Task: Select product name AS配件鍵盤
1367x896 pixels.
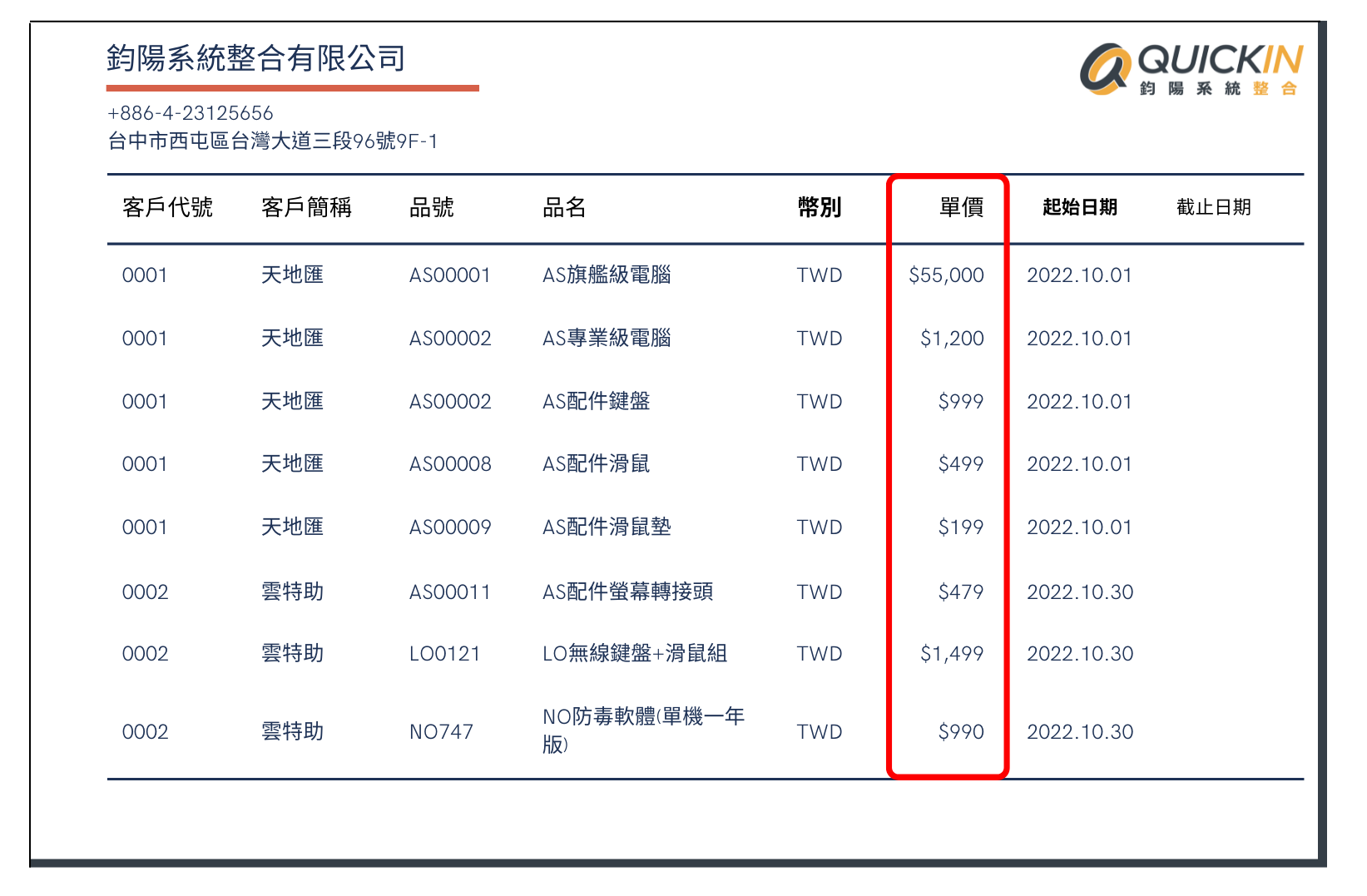Action: click(x=596, y=401)
